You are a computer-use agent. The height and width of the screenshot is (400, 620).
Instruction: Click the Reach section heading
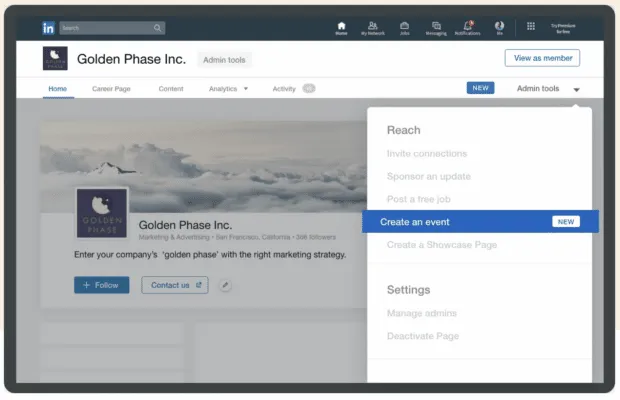pyautogui.click(x=403, y=130)
